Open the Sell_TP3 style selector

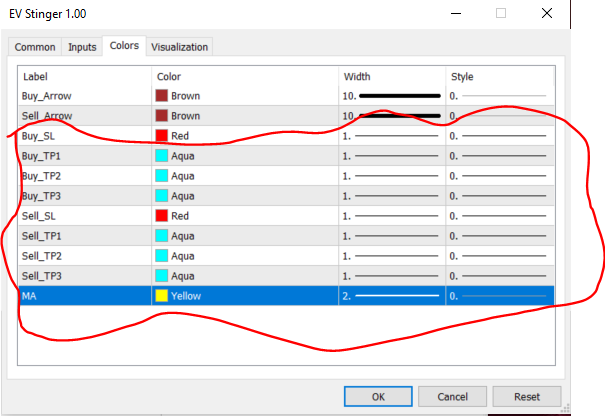[500, 276]
